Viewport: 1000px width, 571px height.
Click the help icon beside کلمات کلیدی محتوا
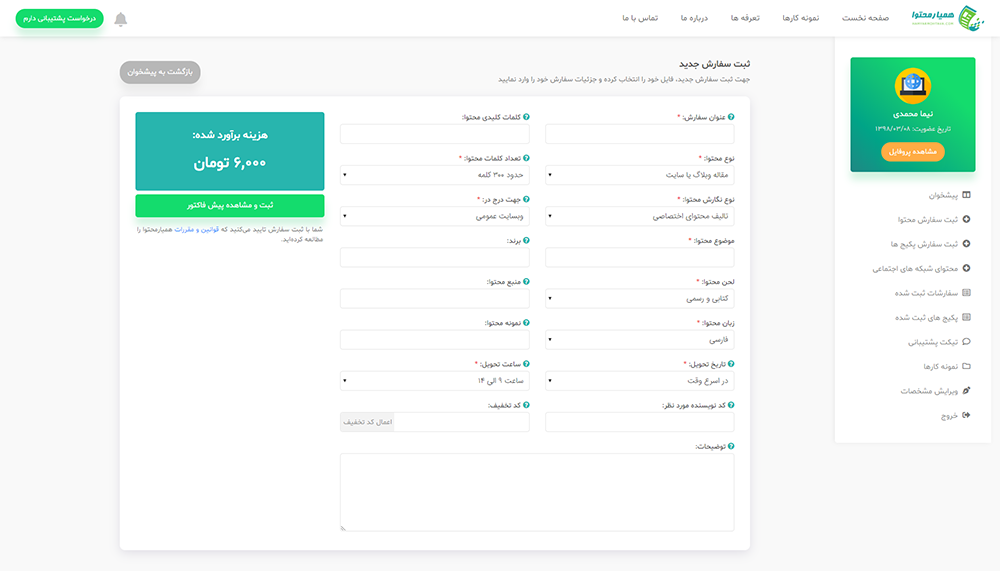[526, 117]
